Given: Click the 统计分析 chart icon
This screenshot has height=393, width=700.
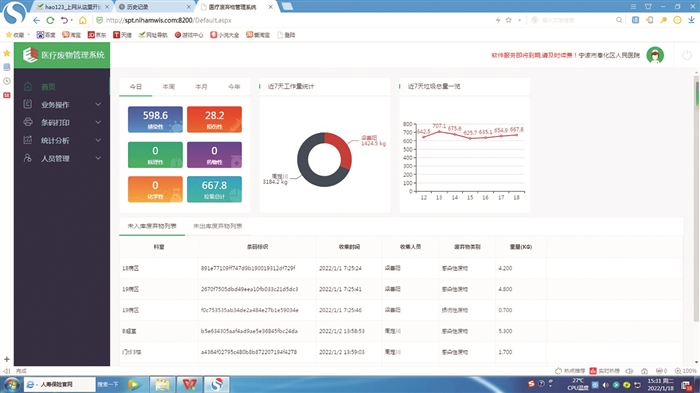Looking at the screenshot, I should (x=28, y=140).
